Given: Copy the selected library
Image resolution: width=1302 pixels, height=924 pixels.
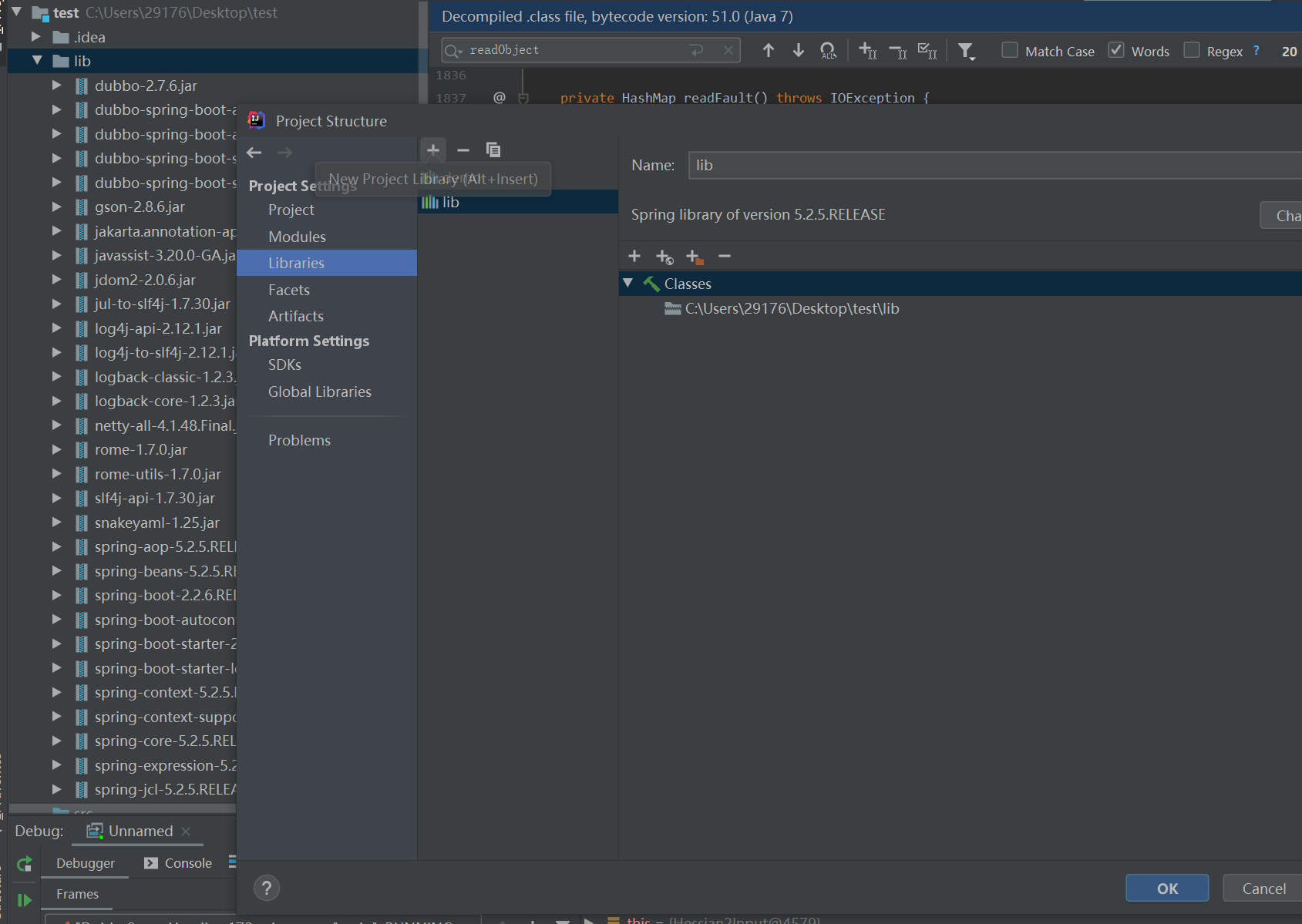Looking at the screenshot, I should pos(493,150).
